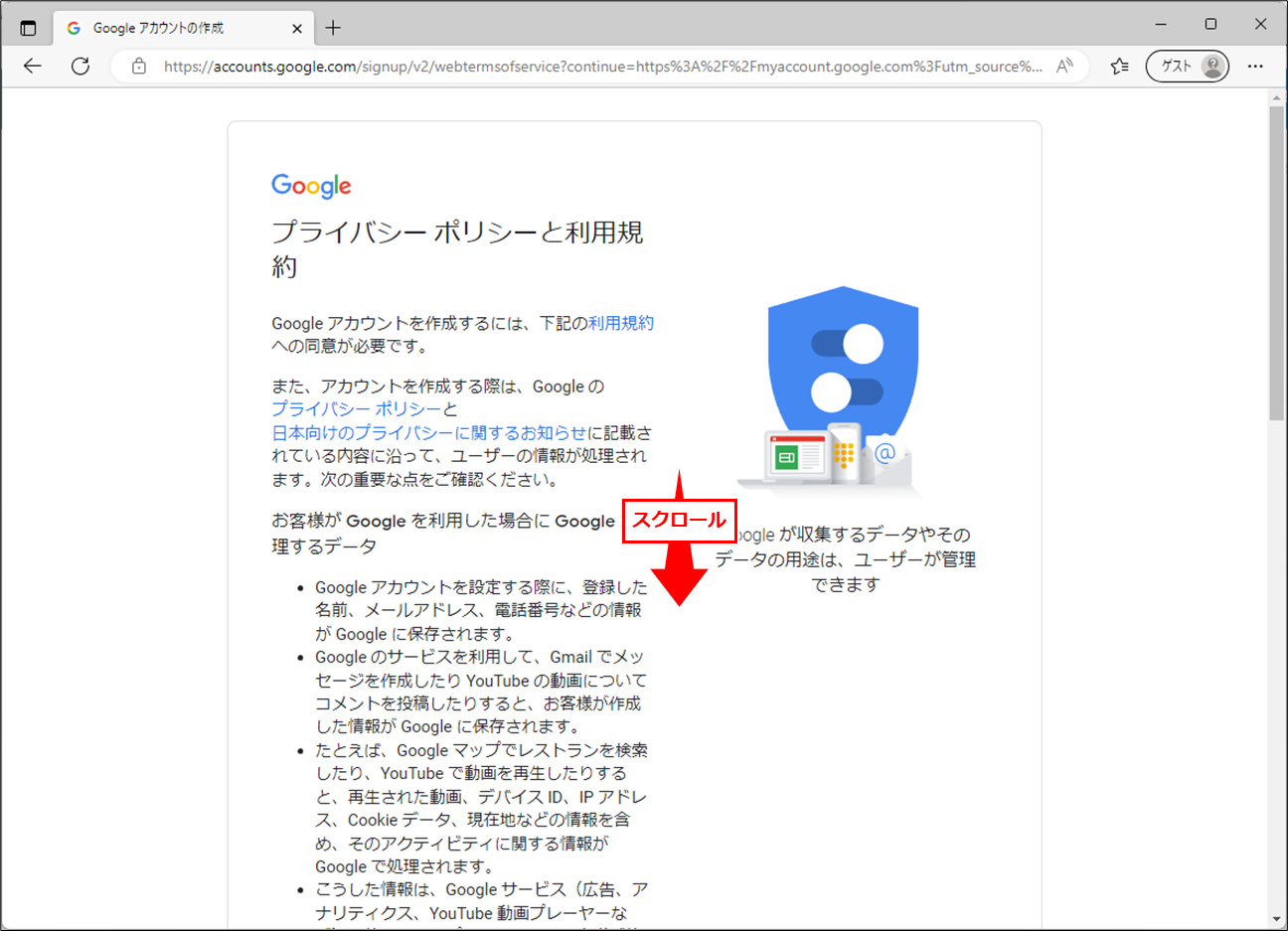This screenshot has height=931, width=1288.
Task: Close the Google アカウントの作成 tab
Action: coord(296,29)
